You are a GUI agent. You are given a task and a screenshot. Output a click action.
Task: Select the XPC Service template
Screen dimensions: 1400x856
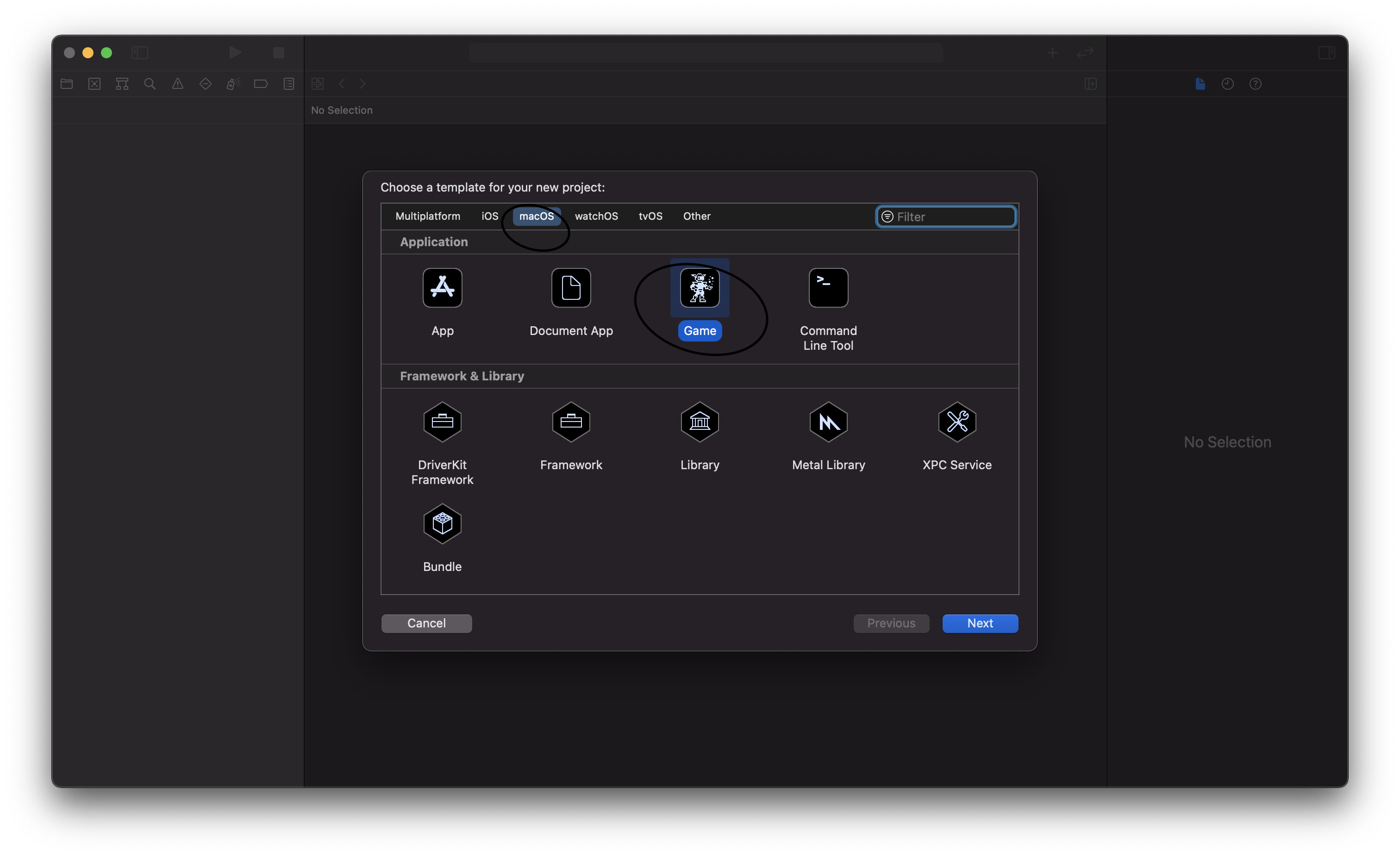[x=957, y=422]
